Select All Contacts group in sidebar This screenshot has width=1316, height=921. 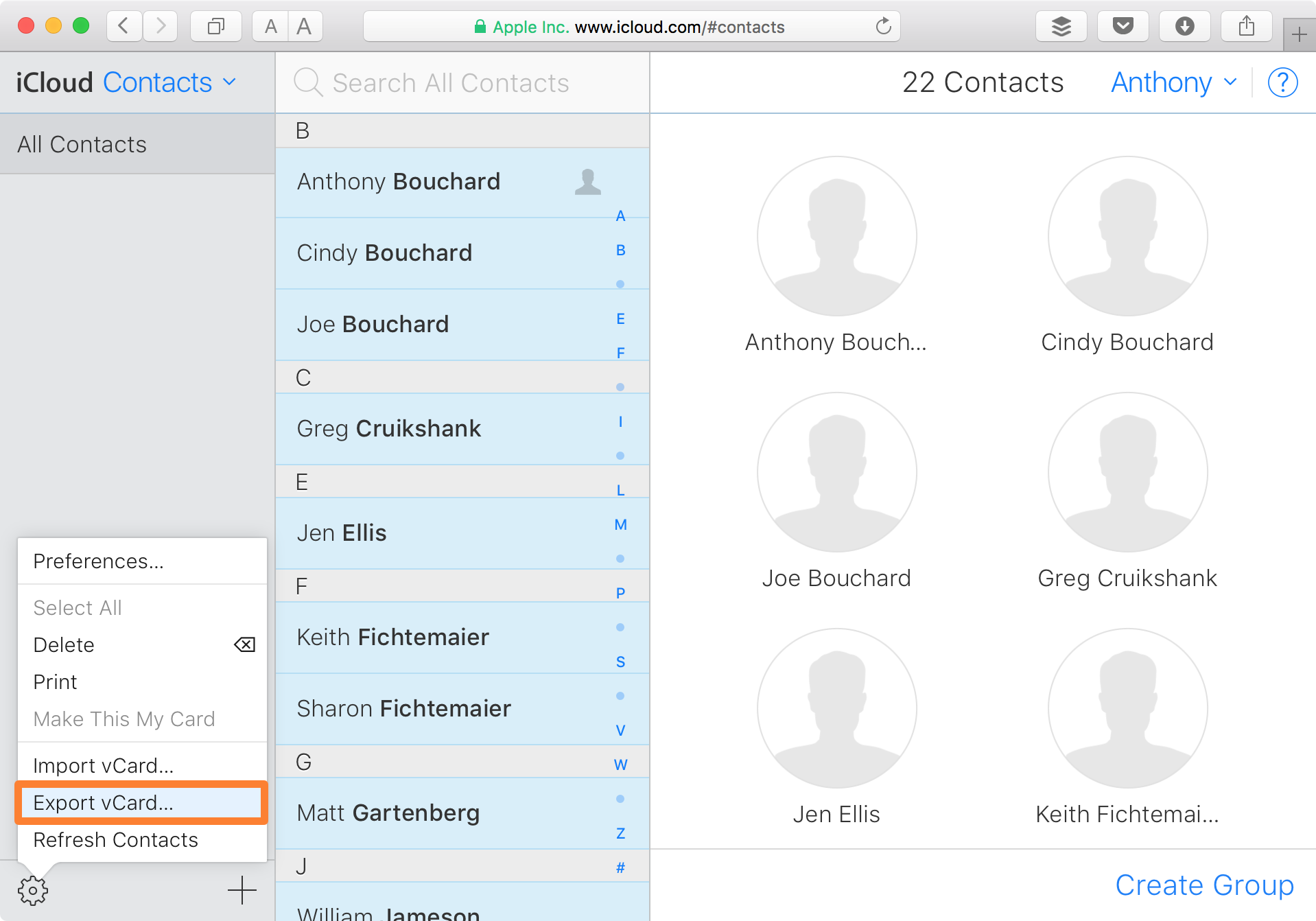137,144
